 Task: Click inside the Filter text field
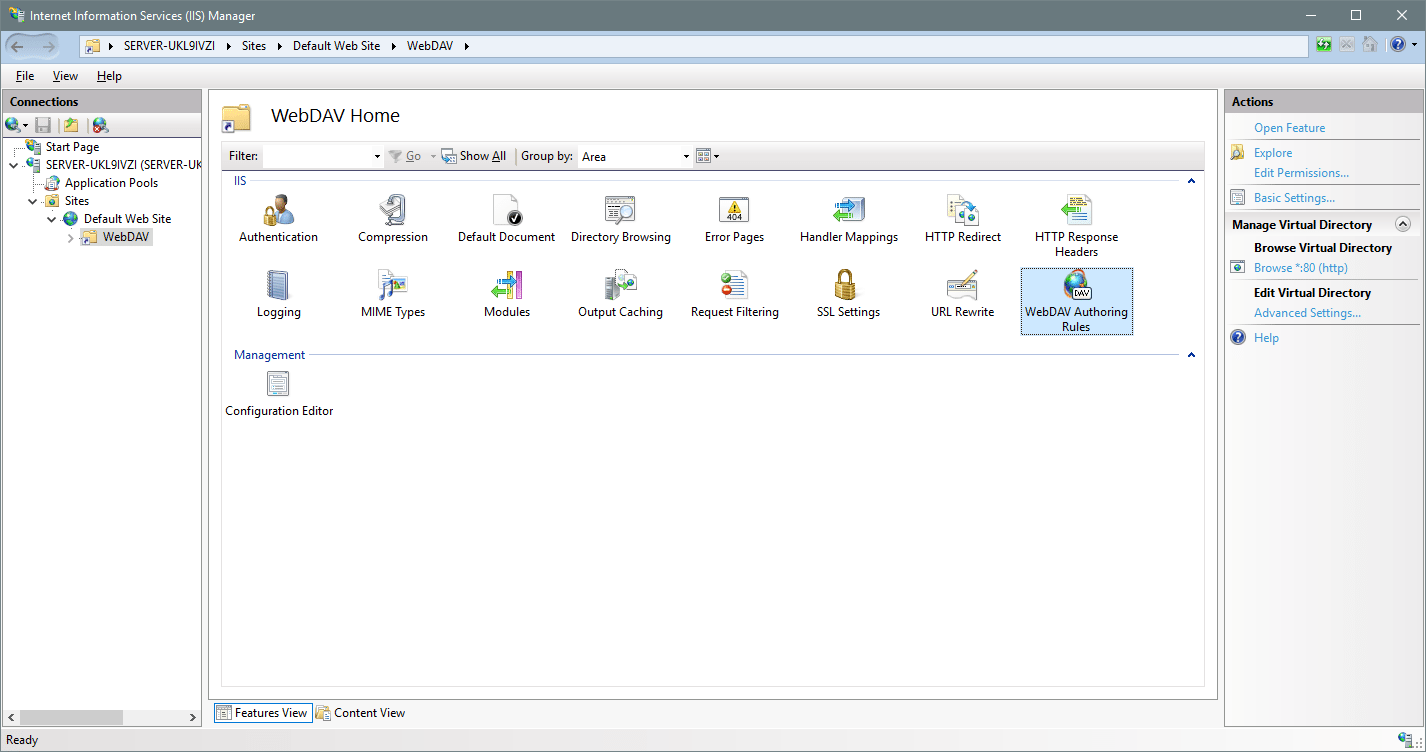(315, 157)
